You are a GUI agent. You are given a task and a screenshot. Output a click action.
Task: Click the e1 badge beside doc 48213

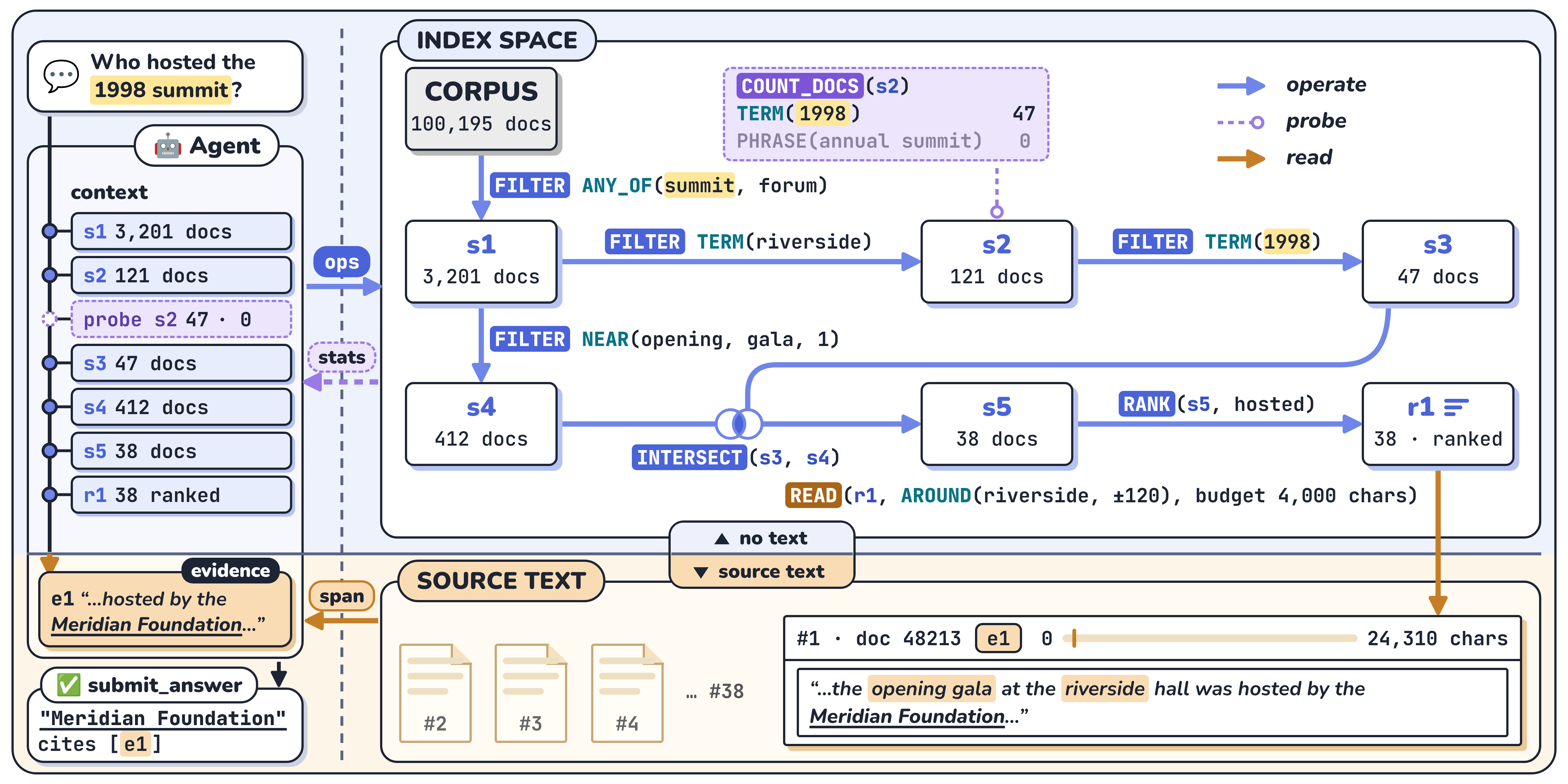(998, 639)
